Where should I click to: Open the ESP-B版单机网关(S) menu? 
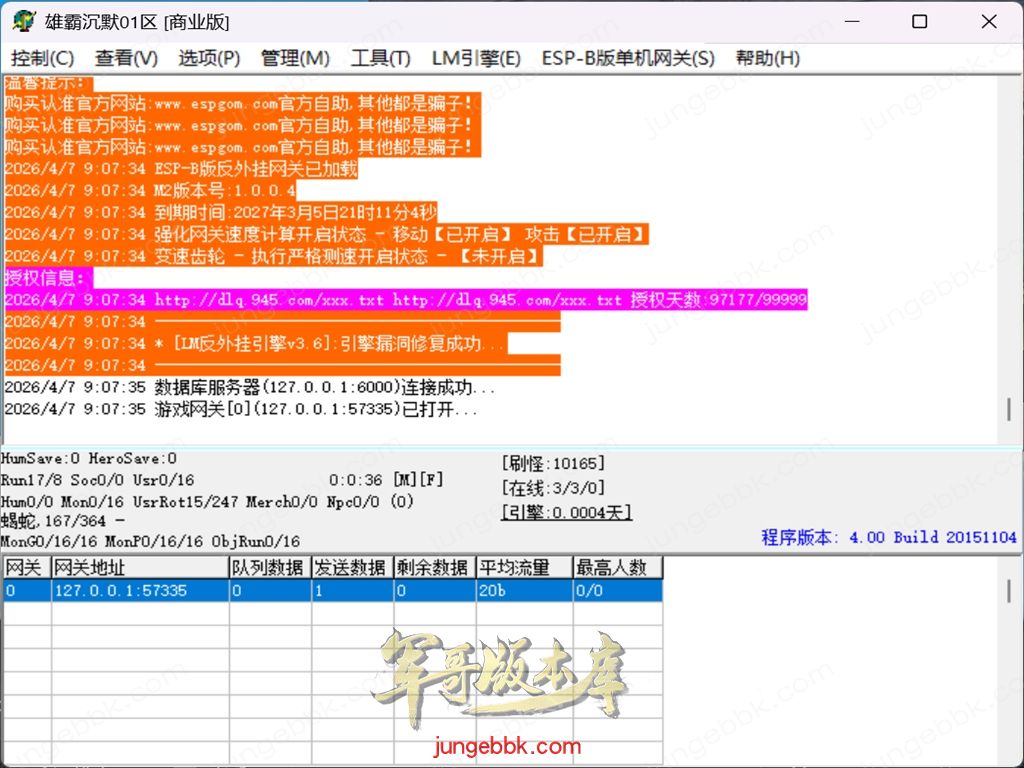628,58
